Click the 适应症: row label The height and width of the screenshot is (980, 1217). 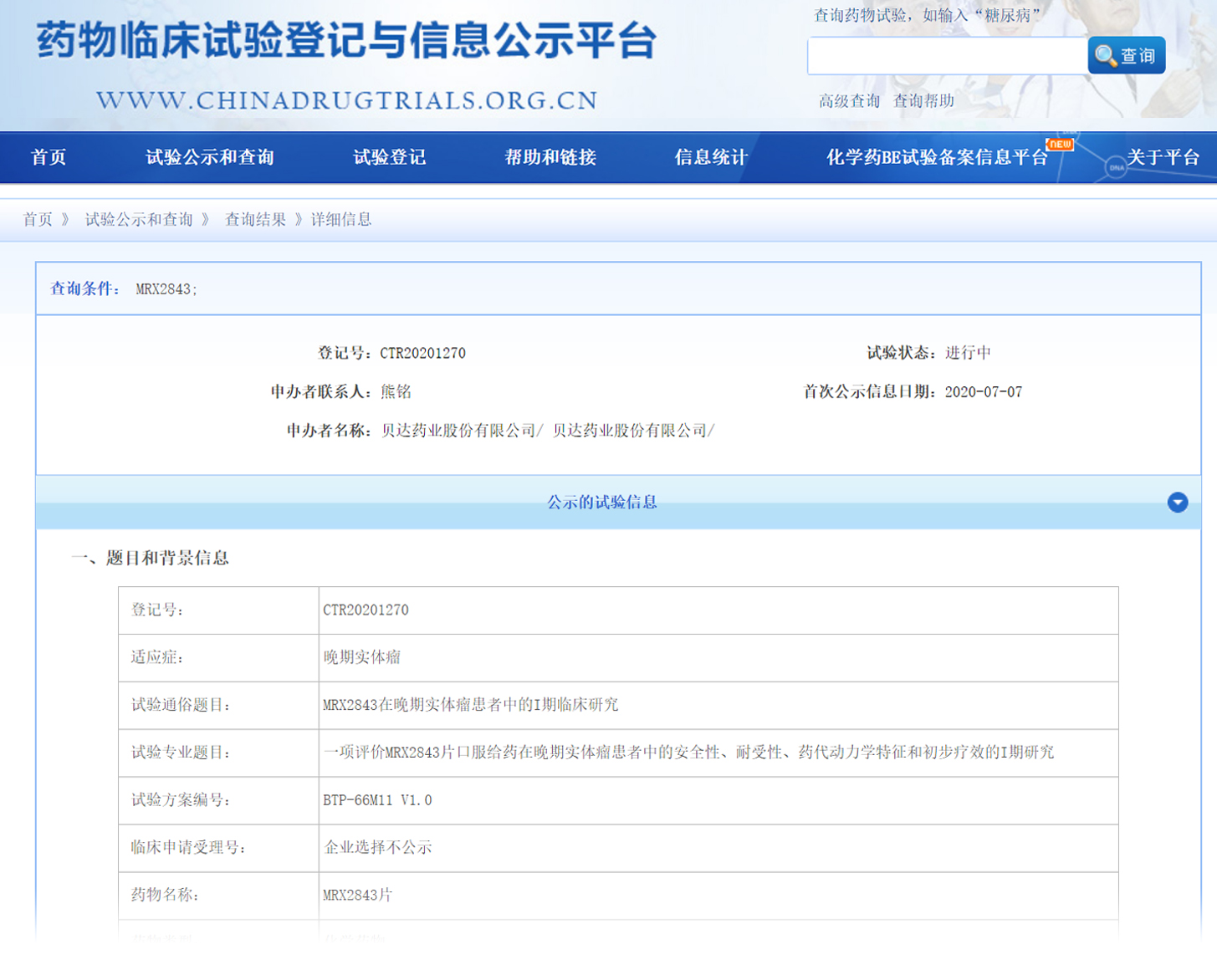[156, 657]
